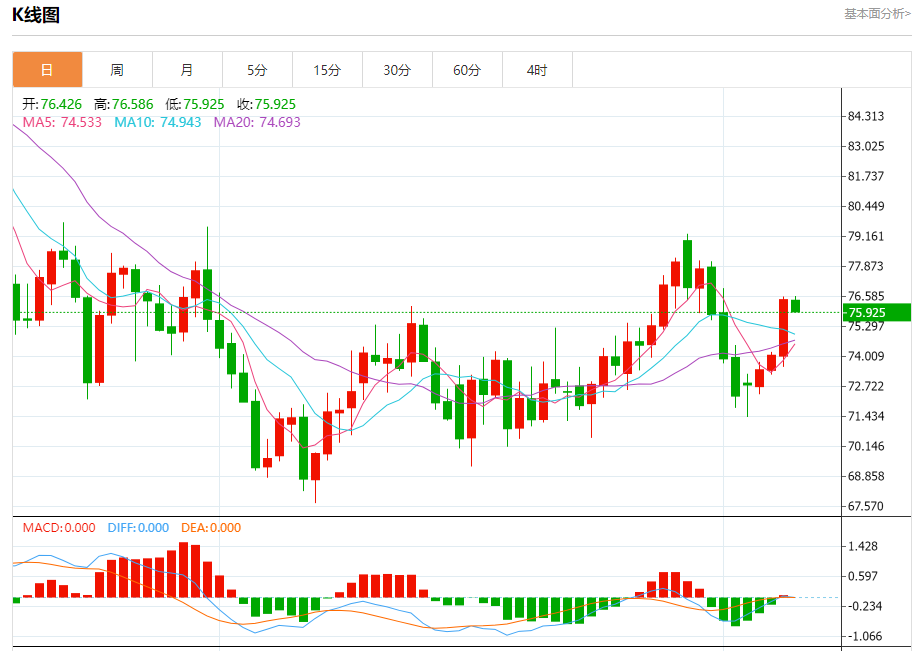This screenshot has height=651, width=922.
Task: Open the 4时 interval tab
Action: (x=537, y=70)
